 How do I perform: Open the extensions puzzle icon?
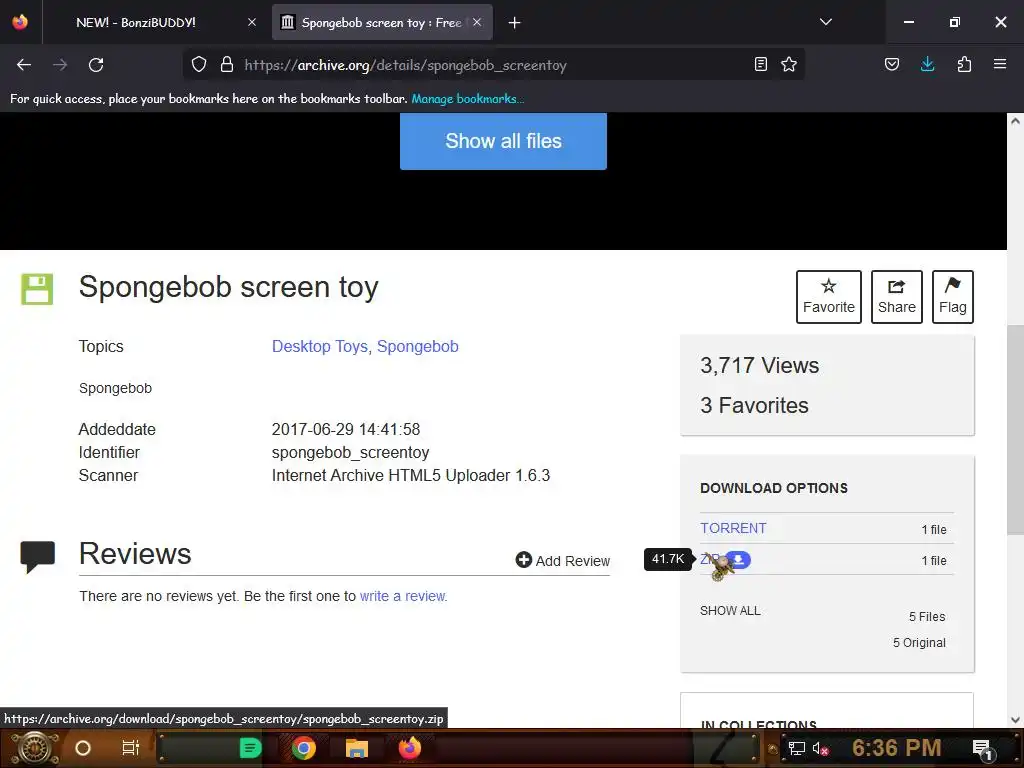pos(964,64)
